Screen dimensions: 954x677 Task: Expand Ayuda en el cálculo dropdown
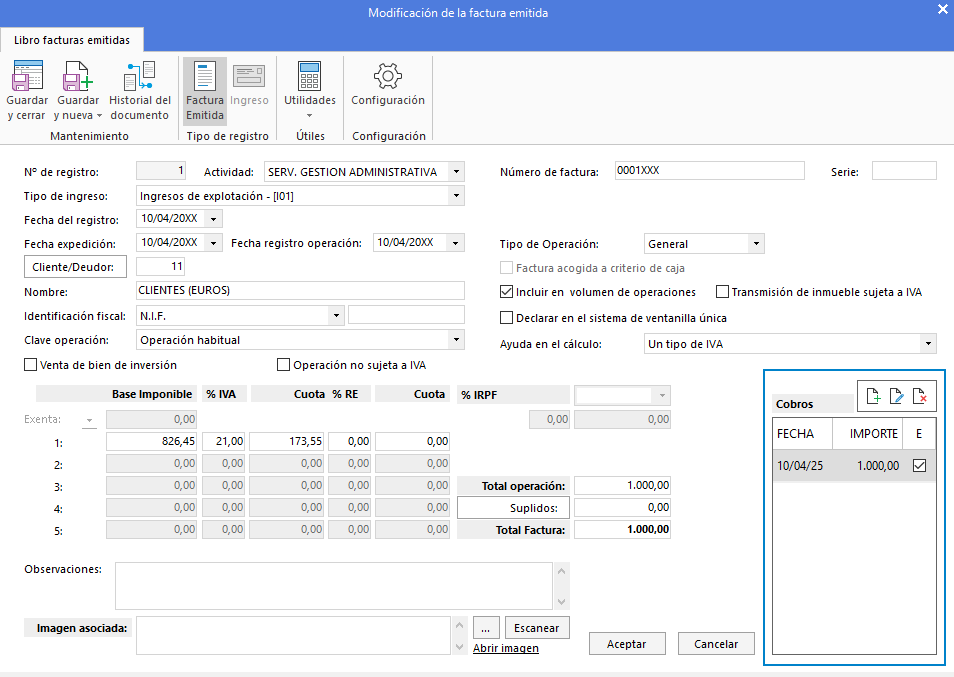pos(928,344)
